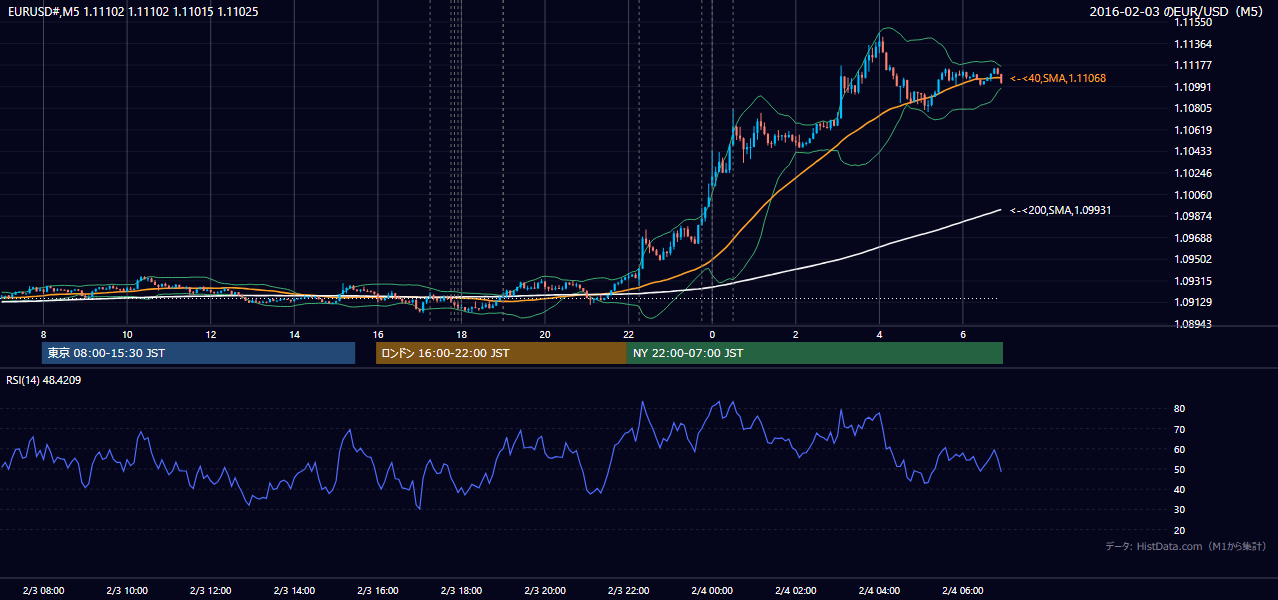1278x600 pixels.
Task: Click the 2/3 12:00 time label
Action: click(210, 590)
